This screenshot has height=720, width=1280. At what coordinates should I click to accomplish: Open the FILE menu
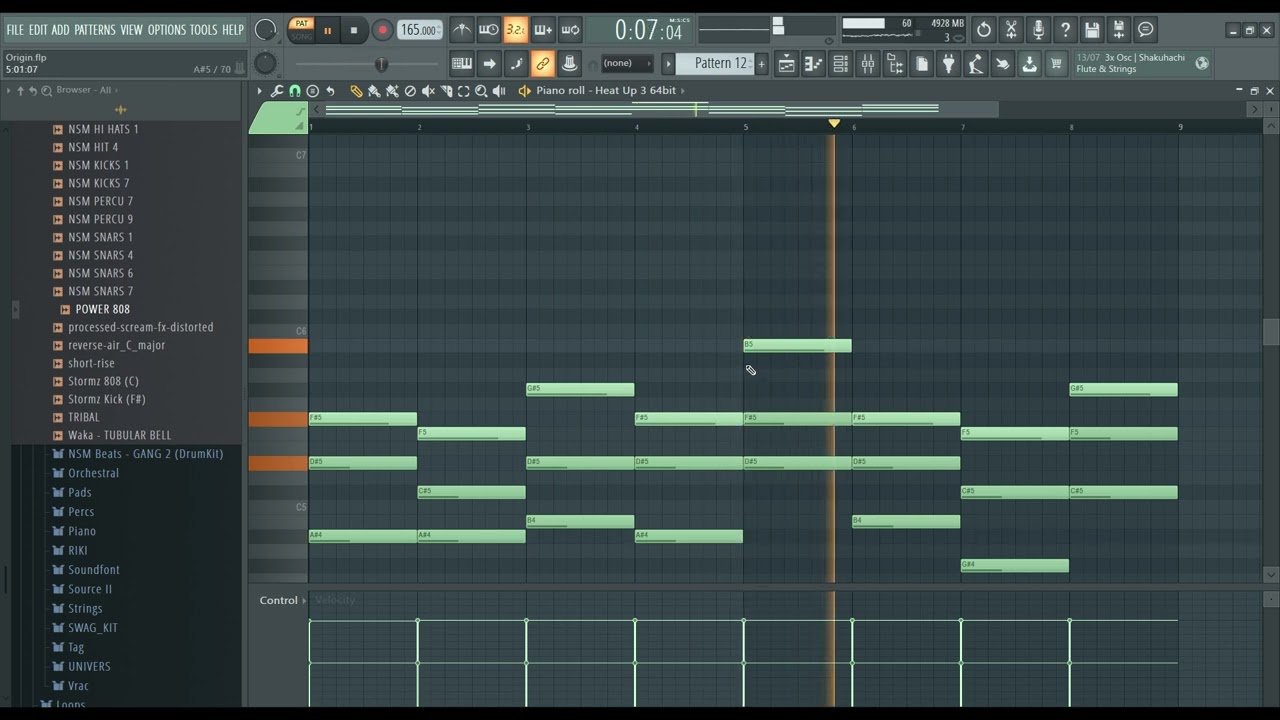(x=15, y=30)
